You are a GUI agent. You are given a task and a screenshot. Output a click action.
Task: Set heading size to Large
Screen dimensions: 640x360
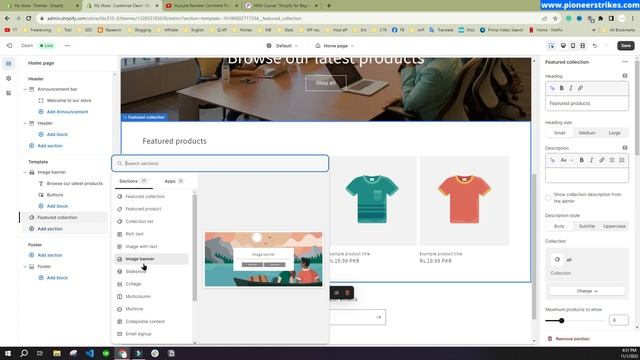[614, 133]
